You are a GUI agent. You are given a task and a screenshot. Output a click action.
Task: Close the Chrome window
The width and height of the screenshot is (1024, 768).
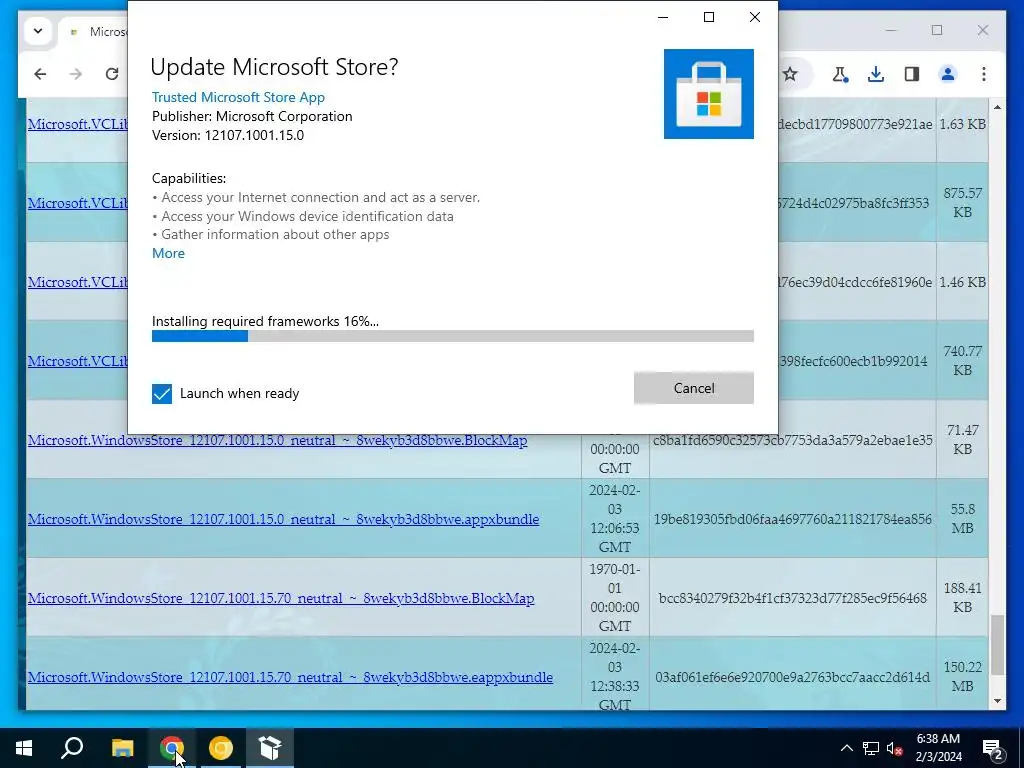click(x=983, y=30)
